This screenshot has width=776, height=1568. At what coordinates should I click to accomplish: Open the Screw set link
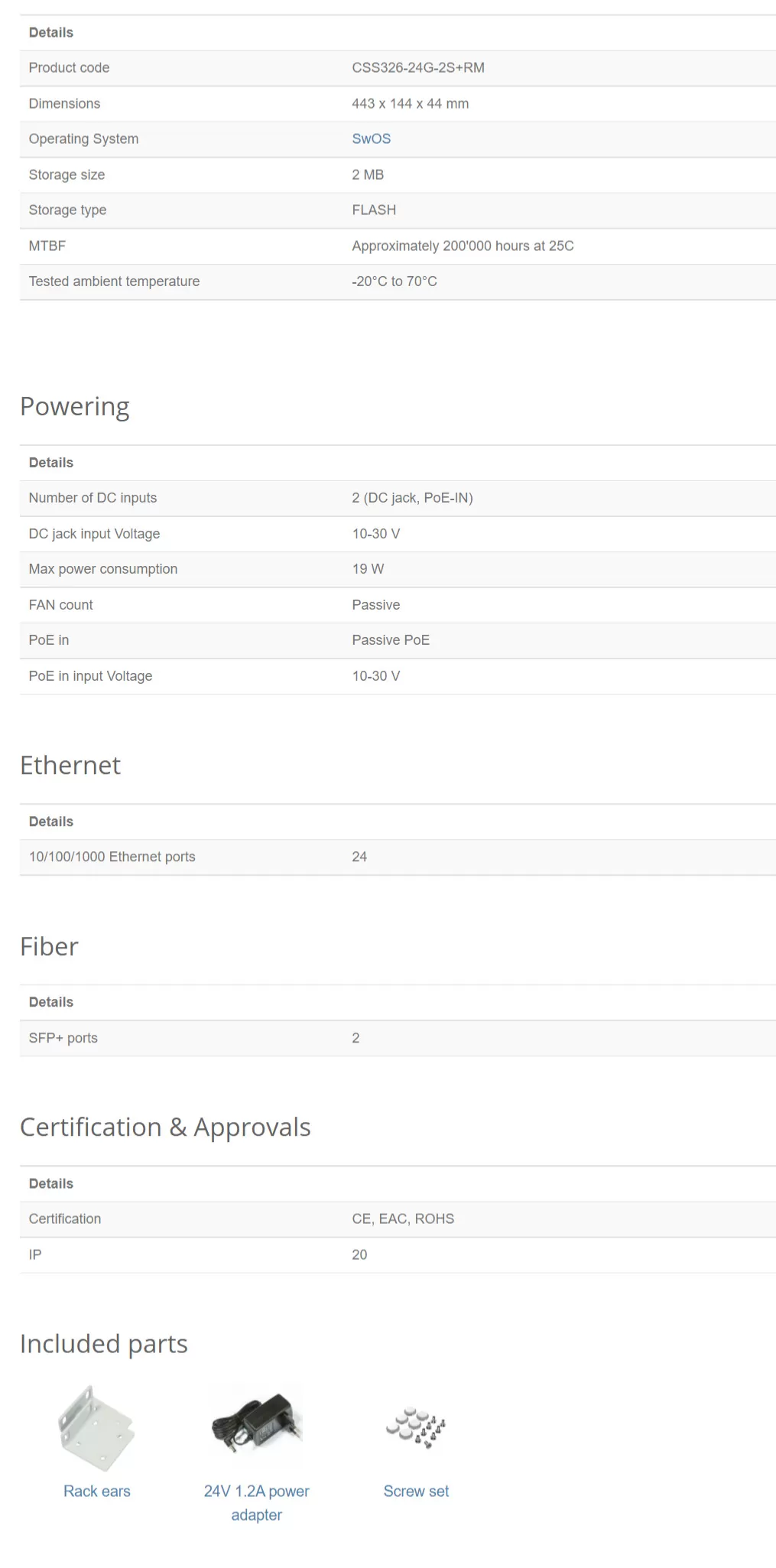pos(417,1491)
